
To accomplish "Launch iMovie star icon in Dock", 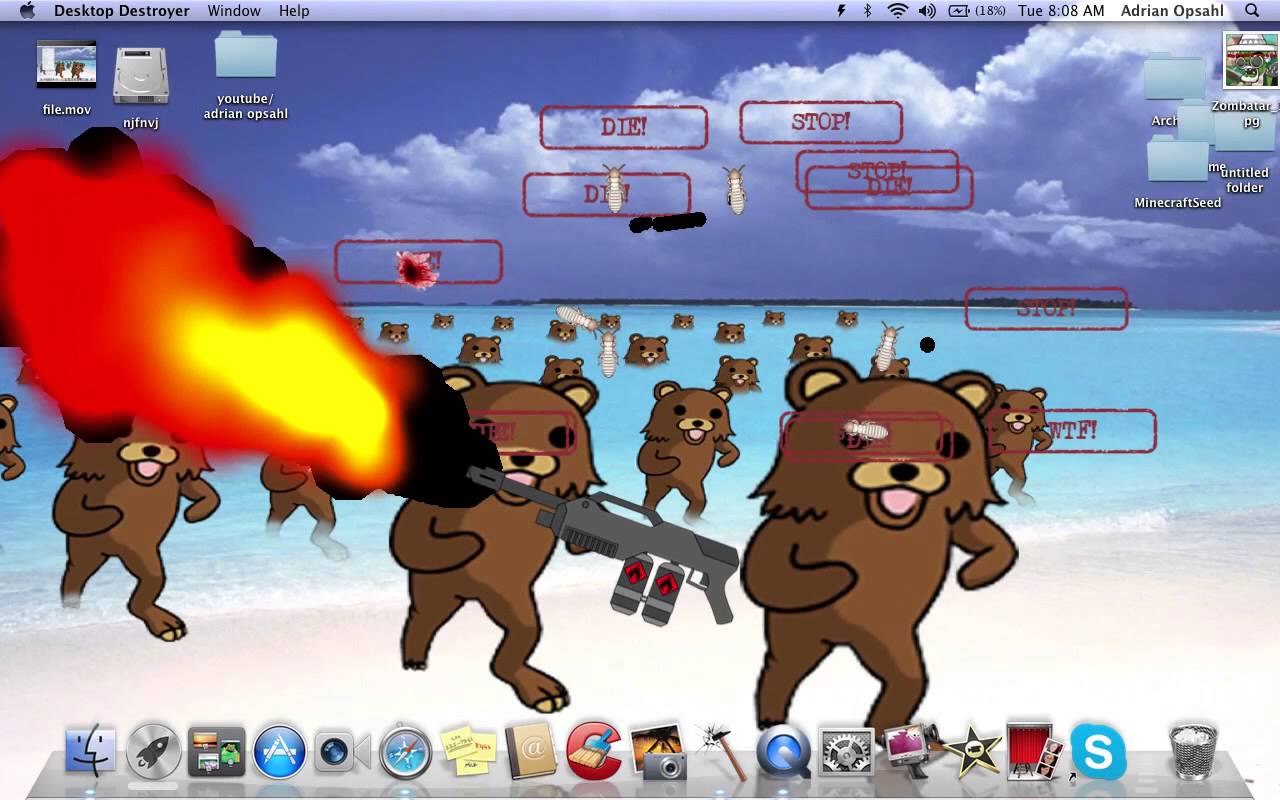I will [x=972, y=752].
